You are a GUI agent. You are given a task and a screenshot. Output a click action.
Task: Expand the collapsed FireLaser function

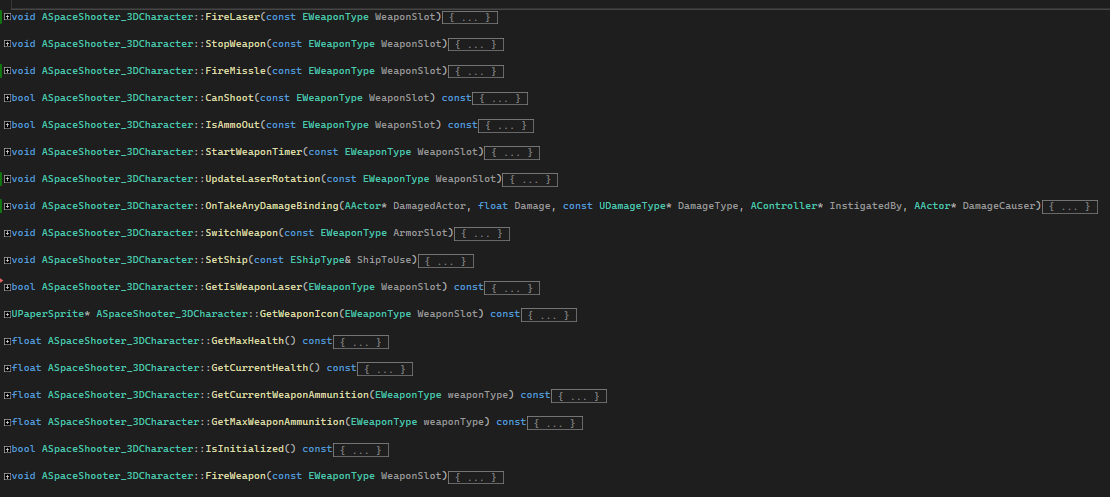7,18
